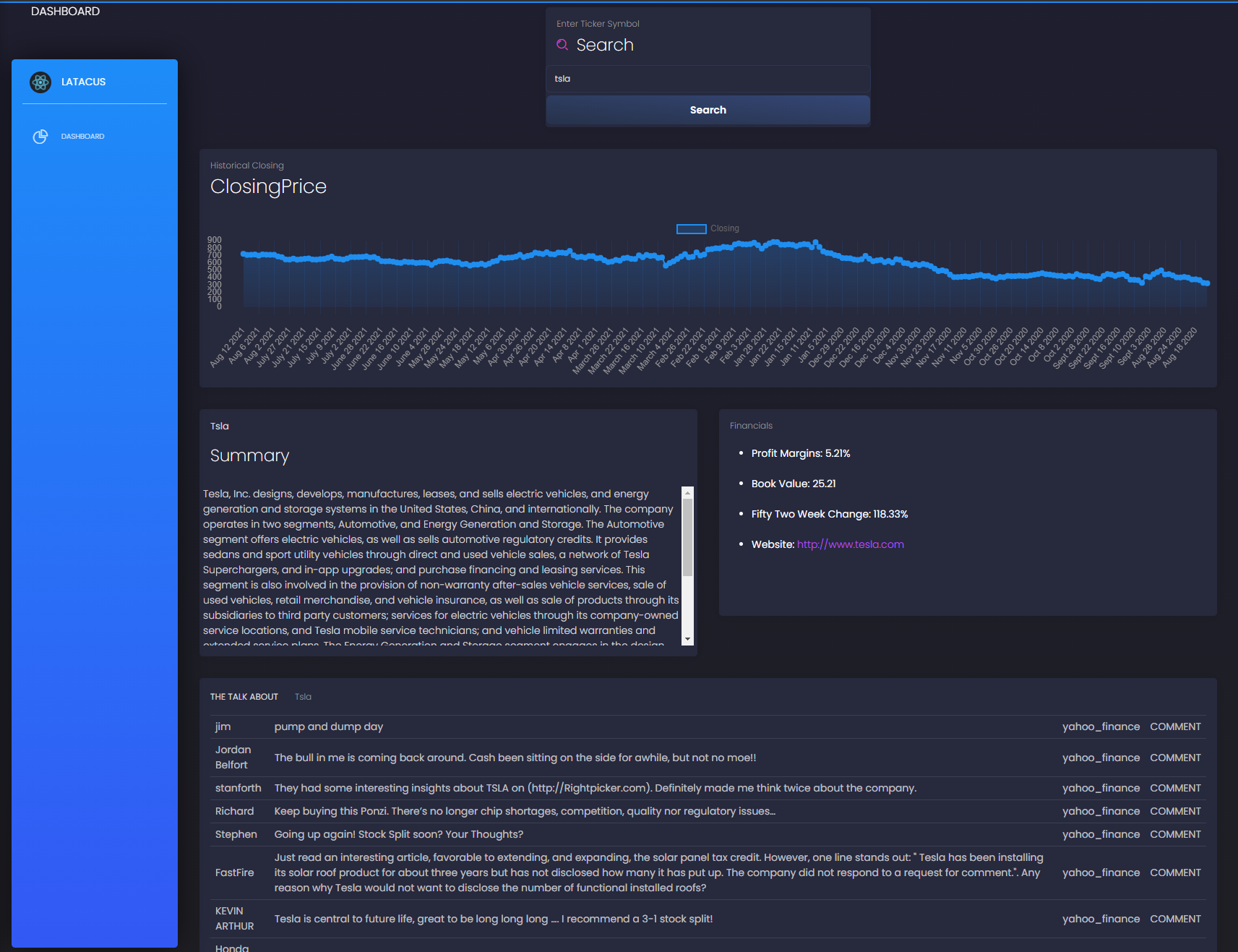Click the Dashboard pie chart icon

point(40,137)
